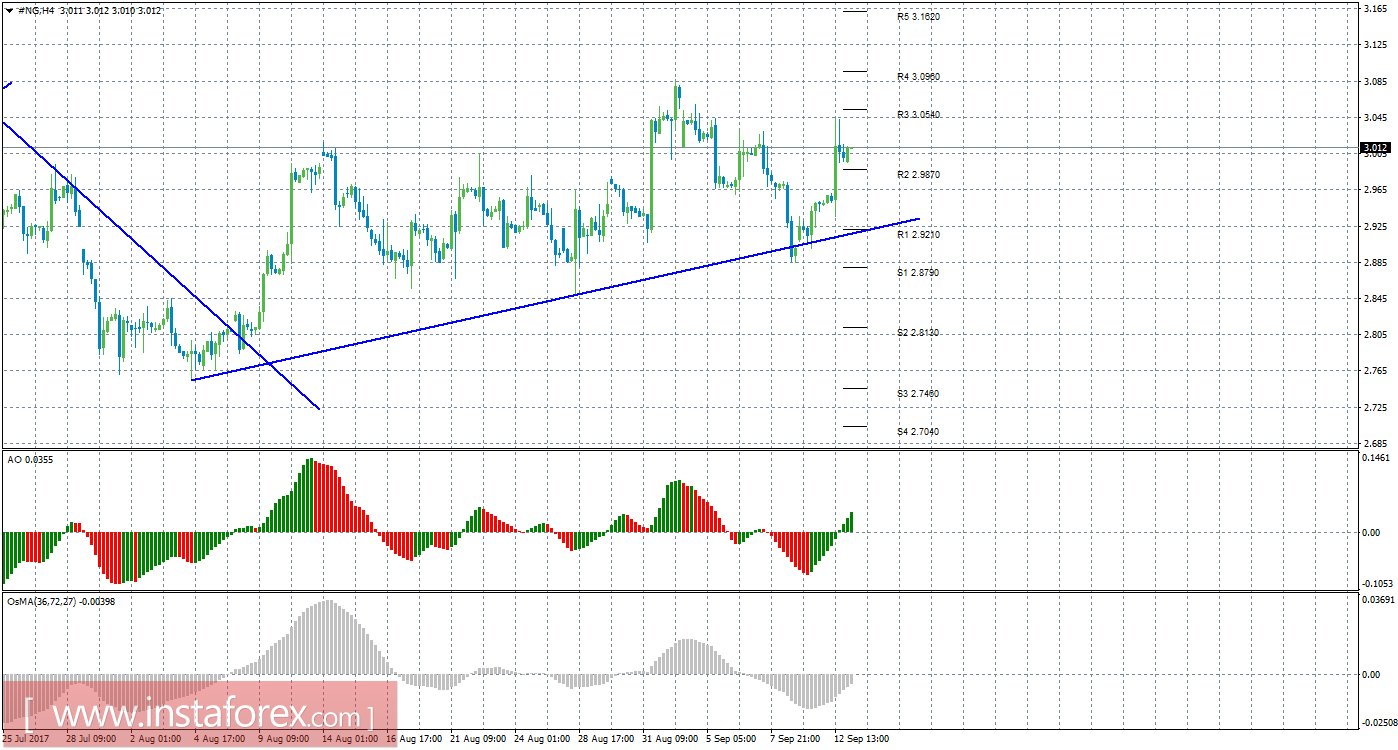Click the 16 Aug 17:00 time label
Image resolution: width=1398 pixels, height=750 pixels.
point(414,740)
